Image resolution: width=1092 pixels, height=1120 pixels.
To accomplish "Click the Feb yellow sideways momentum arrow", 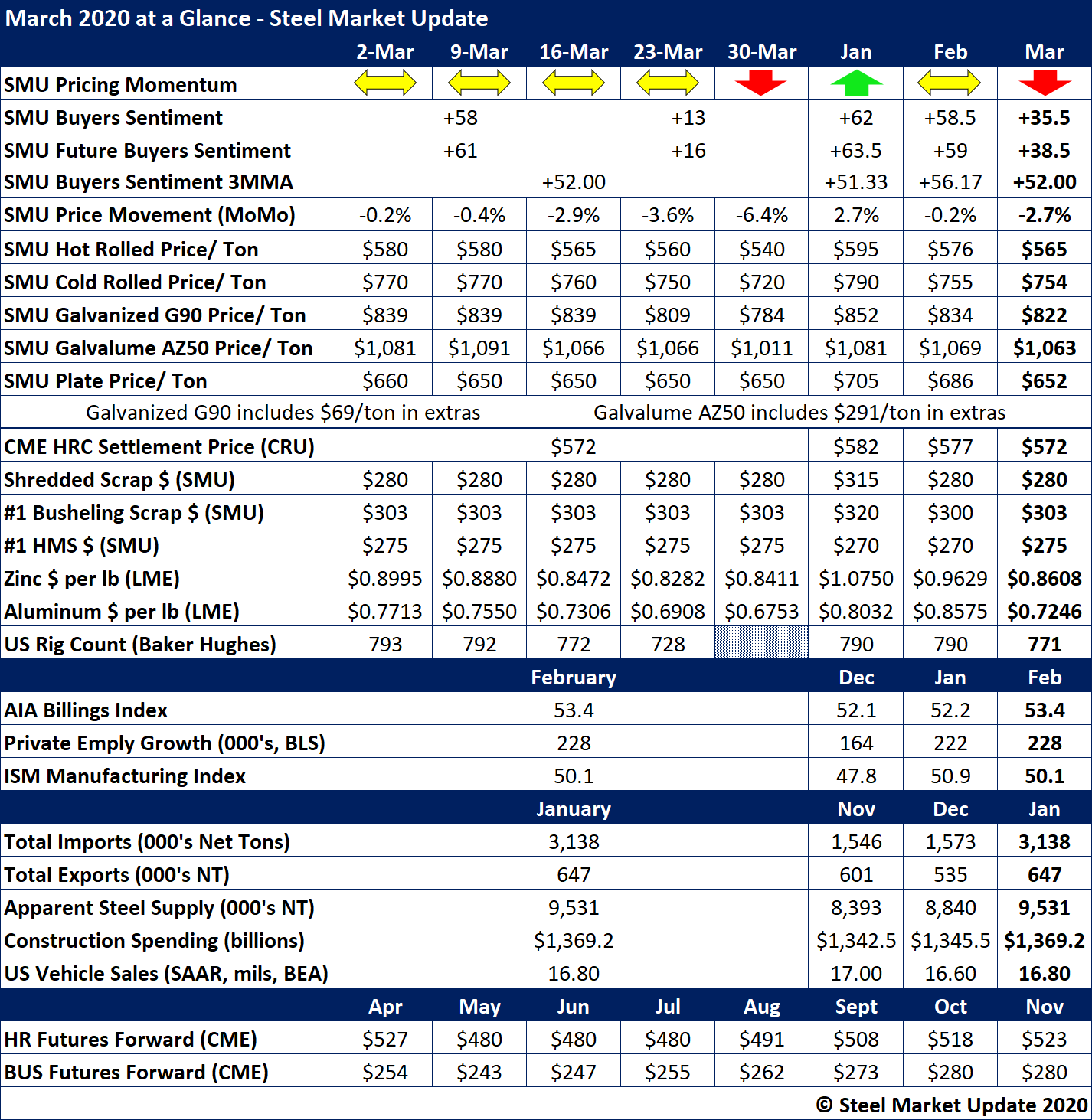I will click(950, 83).
